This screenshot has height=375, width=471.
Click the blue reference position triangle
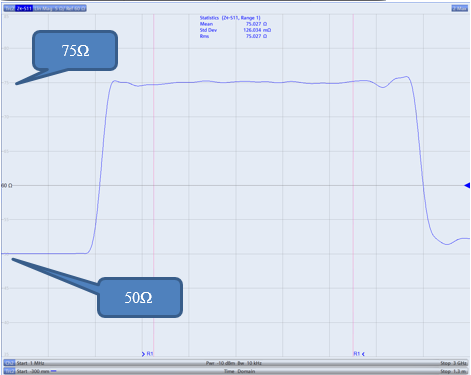click(467, 185)
